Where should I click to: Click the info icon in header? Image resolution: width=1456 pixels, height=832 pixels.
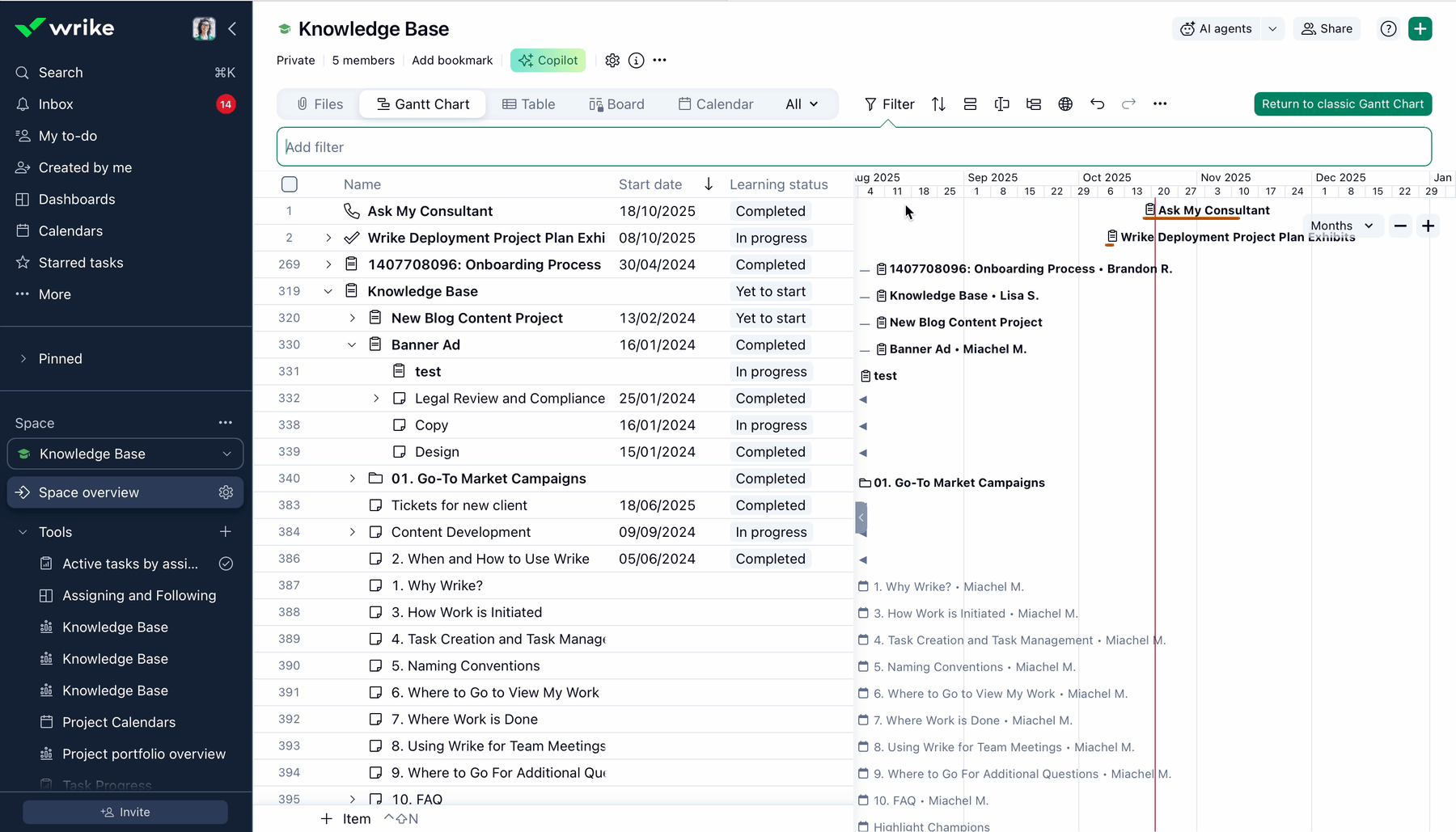tap(637, 61)
